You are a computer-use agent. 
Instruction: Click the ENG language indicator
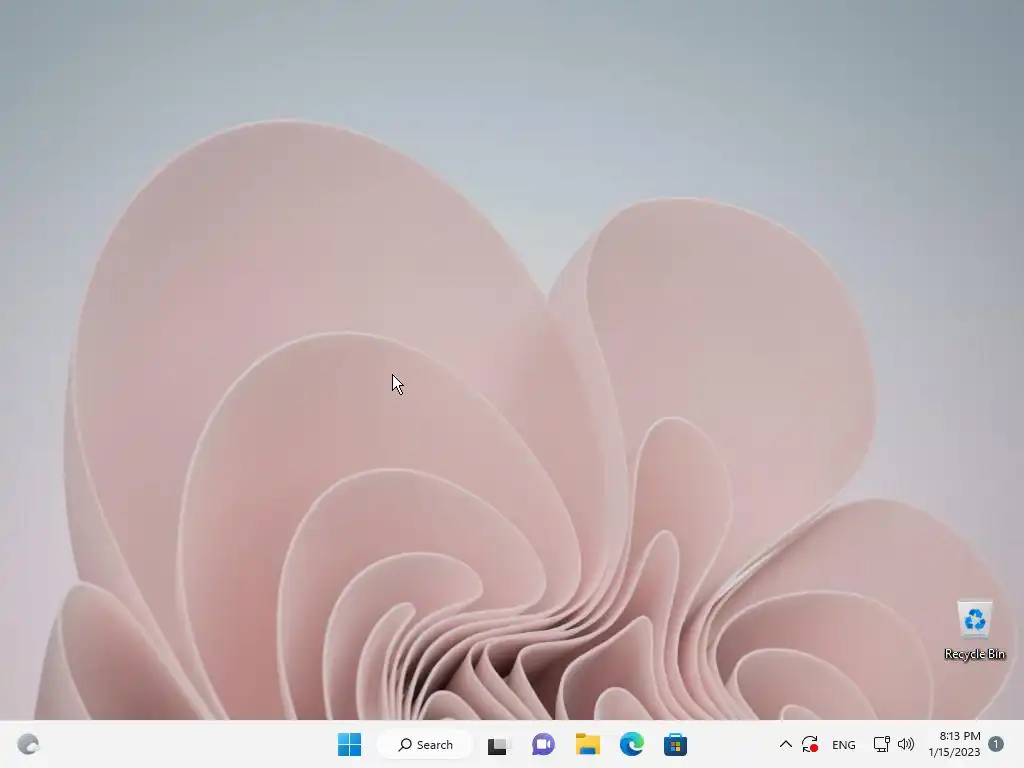[x=844, y=745]
